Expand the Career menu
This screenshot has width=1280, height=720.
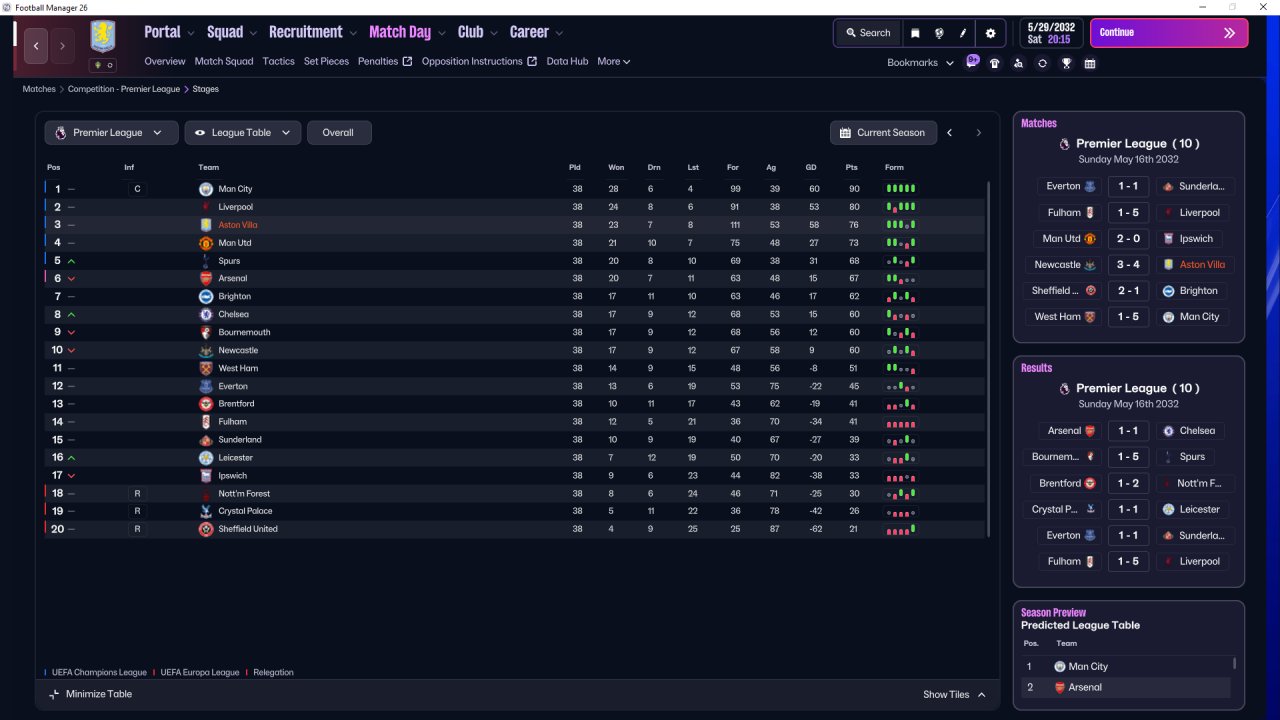click(536, 32)
